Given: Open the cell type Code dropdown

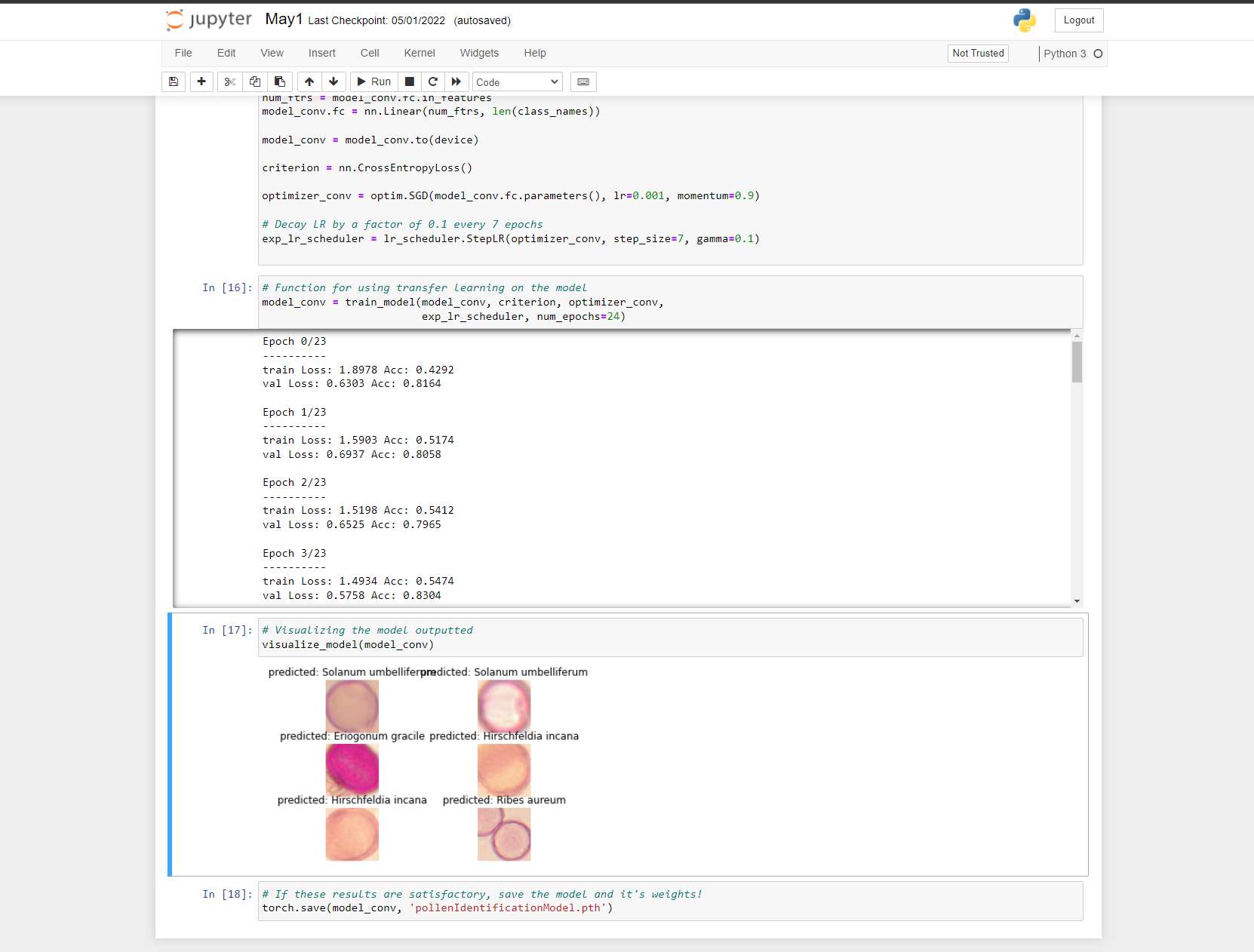Looking at the screenshot, I should coord(518,81).
